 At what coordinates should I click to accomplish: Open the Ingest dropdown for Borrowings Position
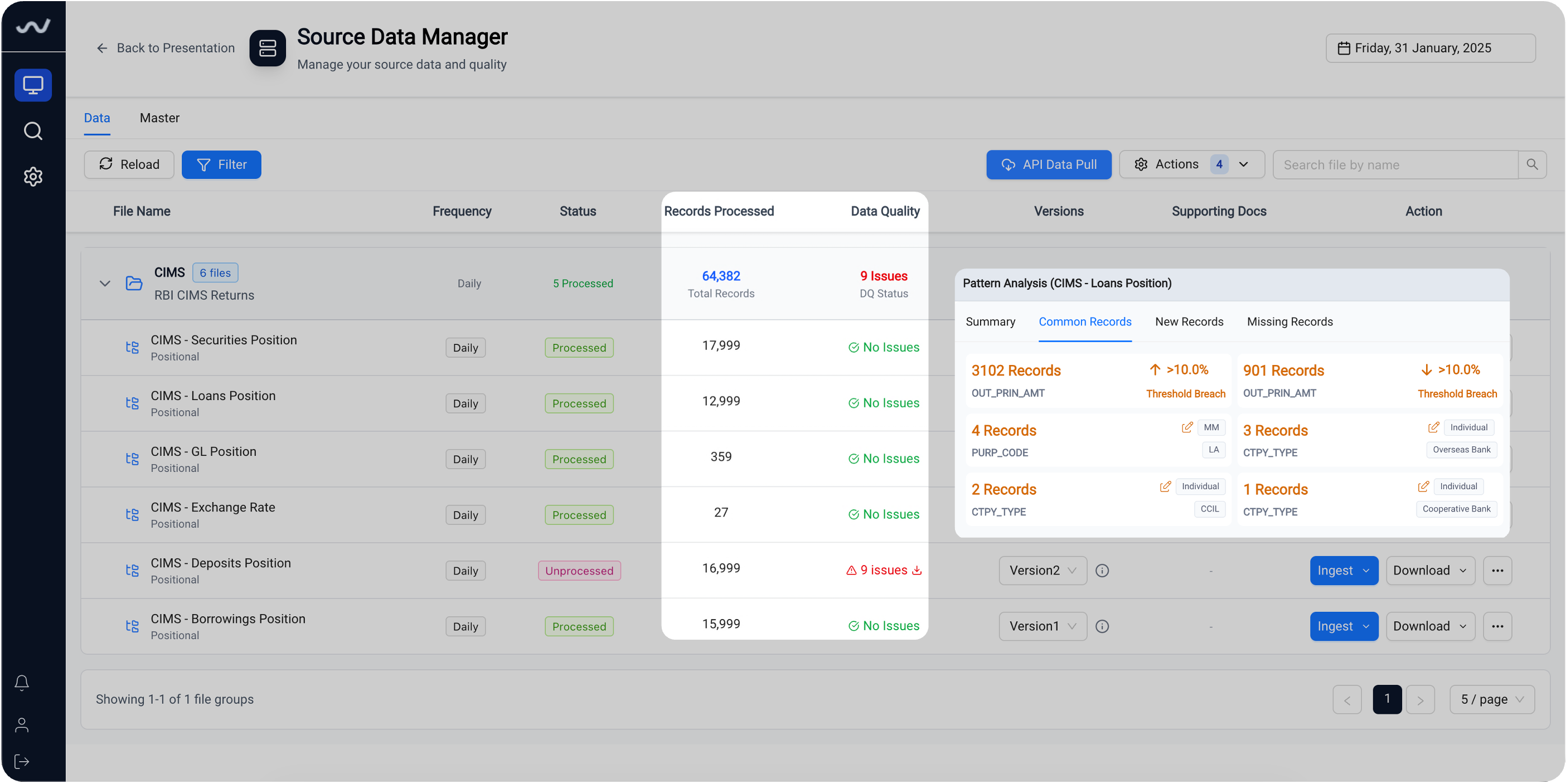click(1344, 627)
